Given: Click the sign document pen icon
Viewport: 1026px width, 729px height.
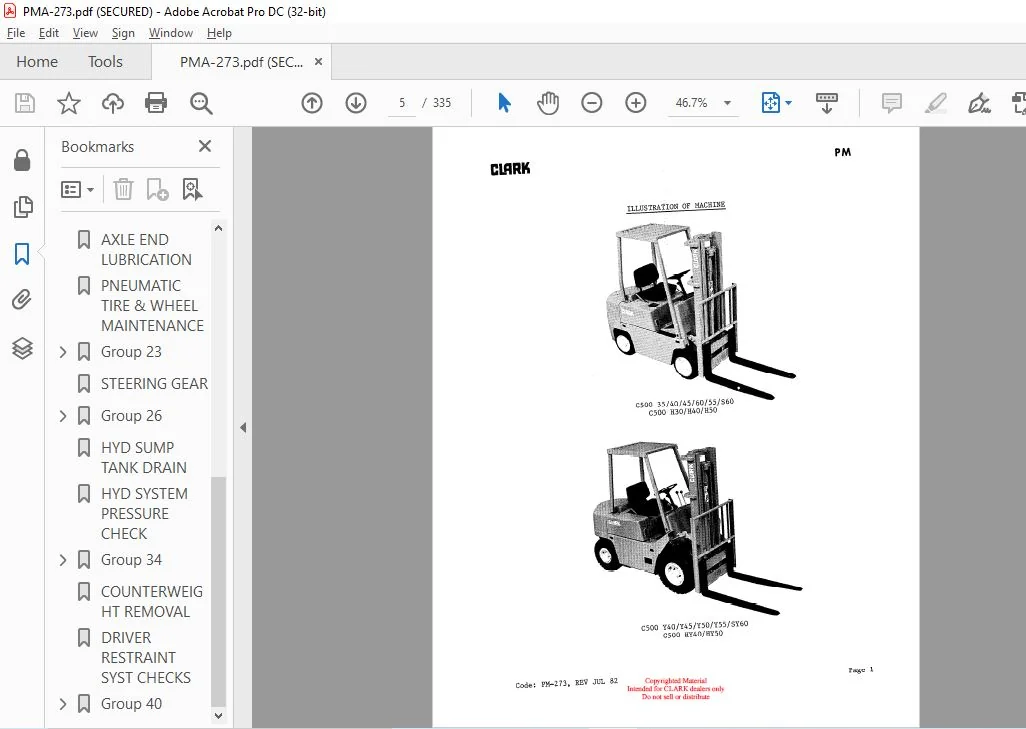Looking at the screenshot, I should tap(979, 103).
